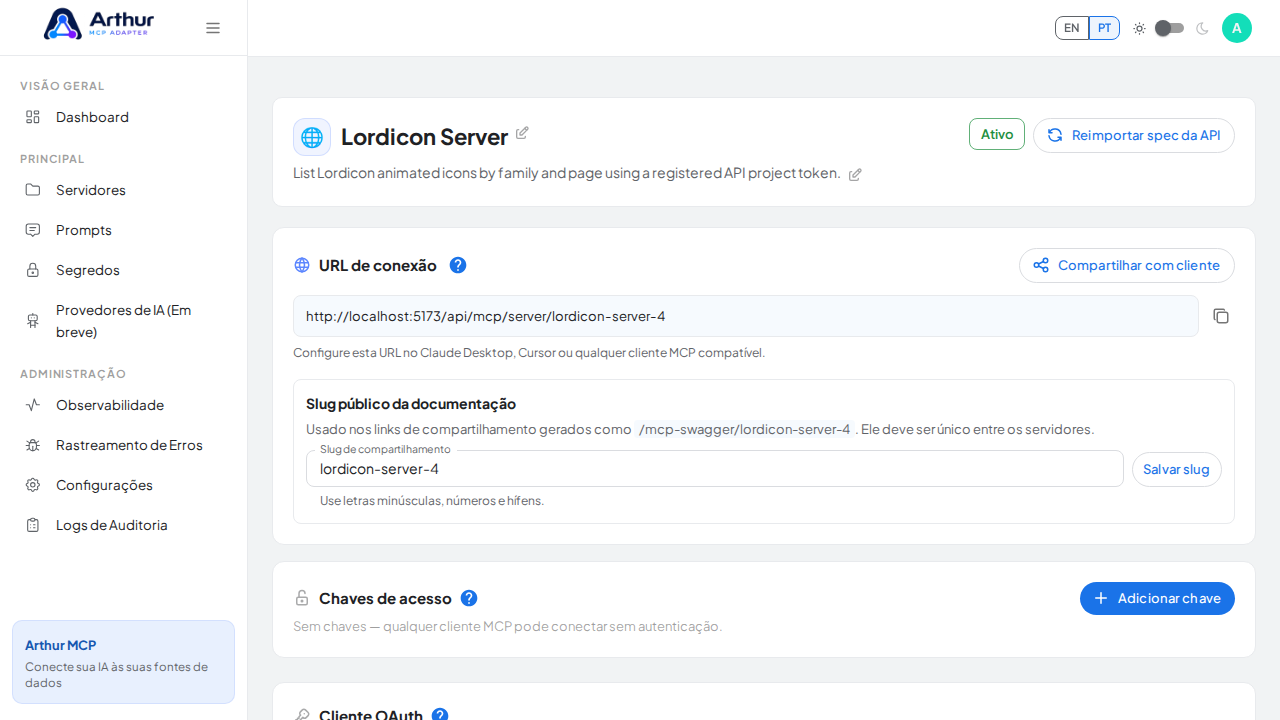Click the Ativo status badge

[997, 134]
